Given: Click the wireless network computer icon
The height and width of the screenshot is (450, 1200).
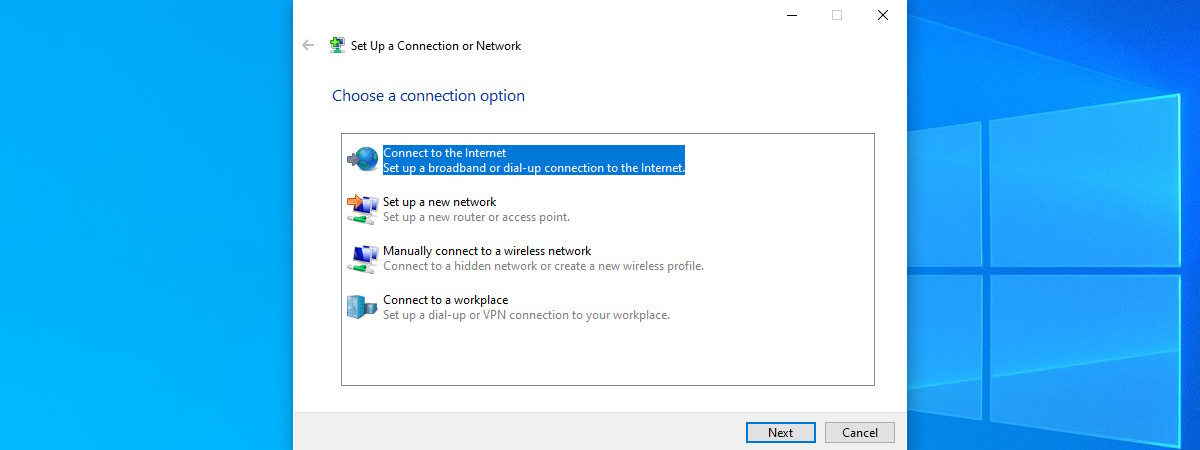Looking at the screenshot, I should point(362,258).
